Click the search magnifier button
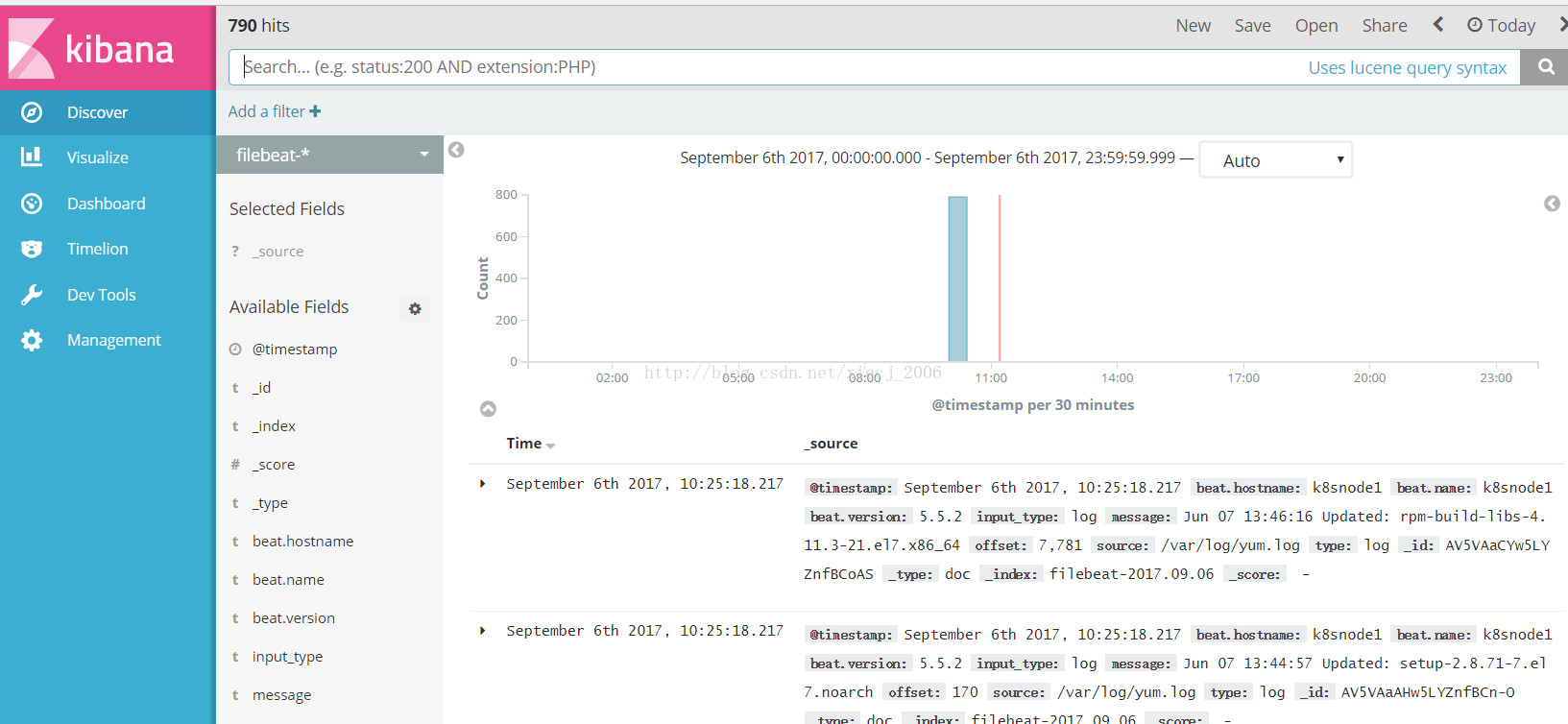 click(1546, 67)
